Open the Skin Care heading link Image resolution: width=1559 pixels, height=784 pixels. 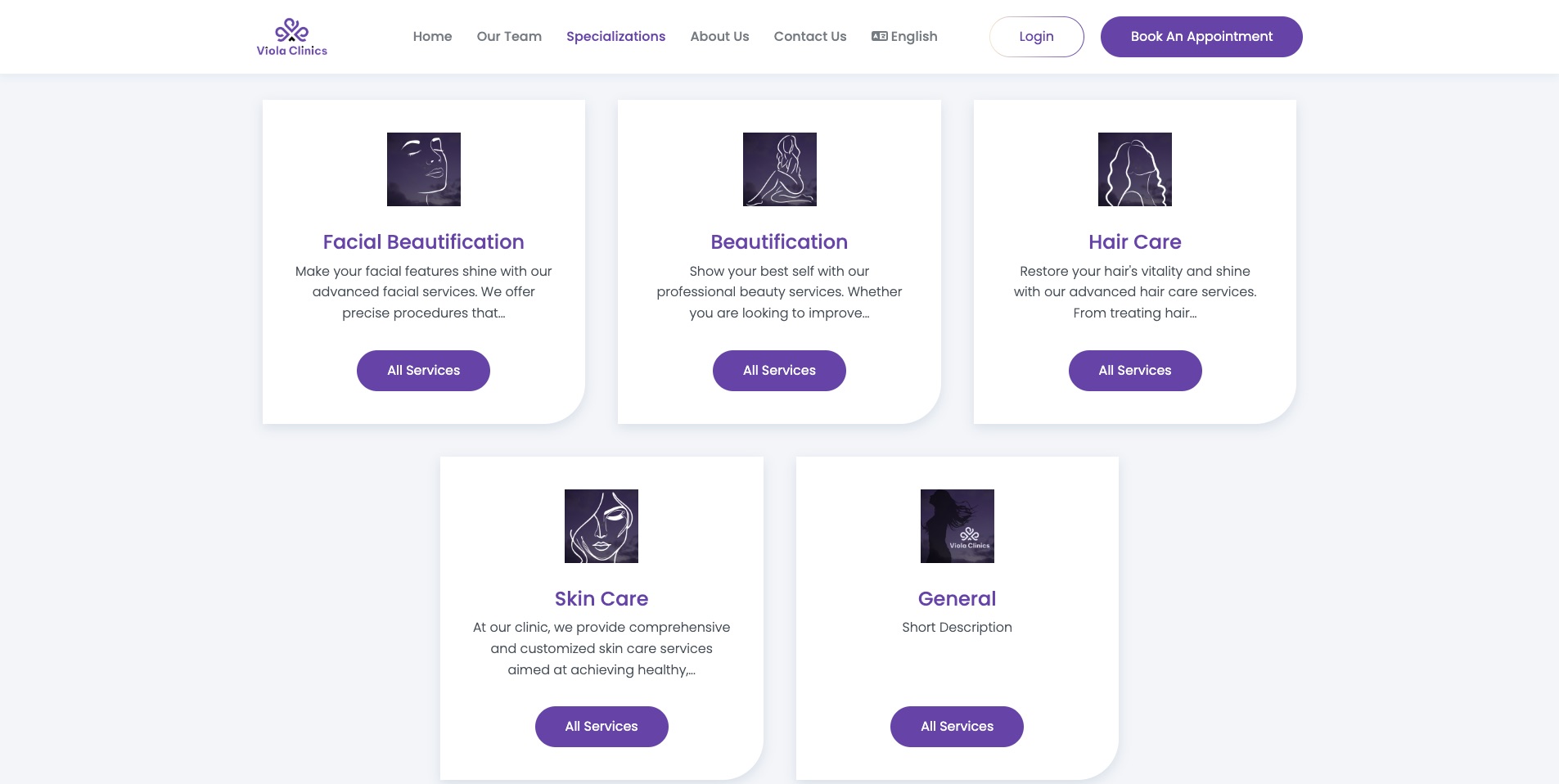pos(602,599)
